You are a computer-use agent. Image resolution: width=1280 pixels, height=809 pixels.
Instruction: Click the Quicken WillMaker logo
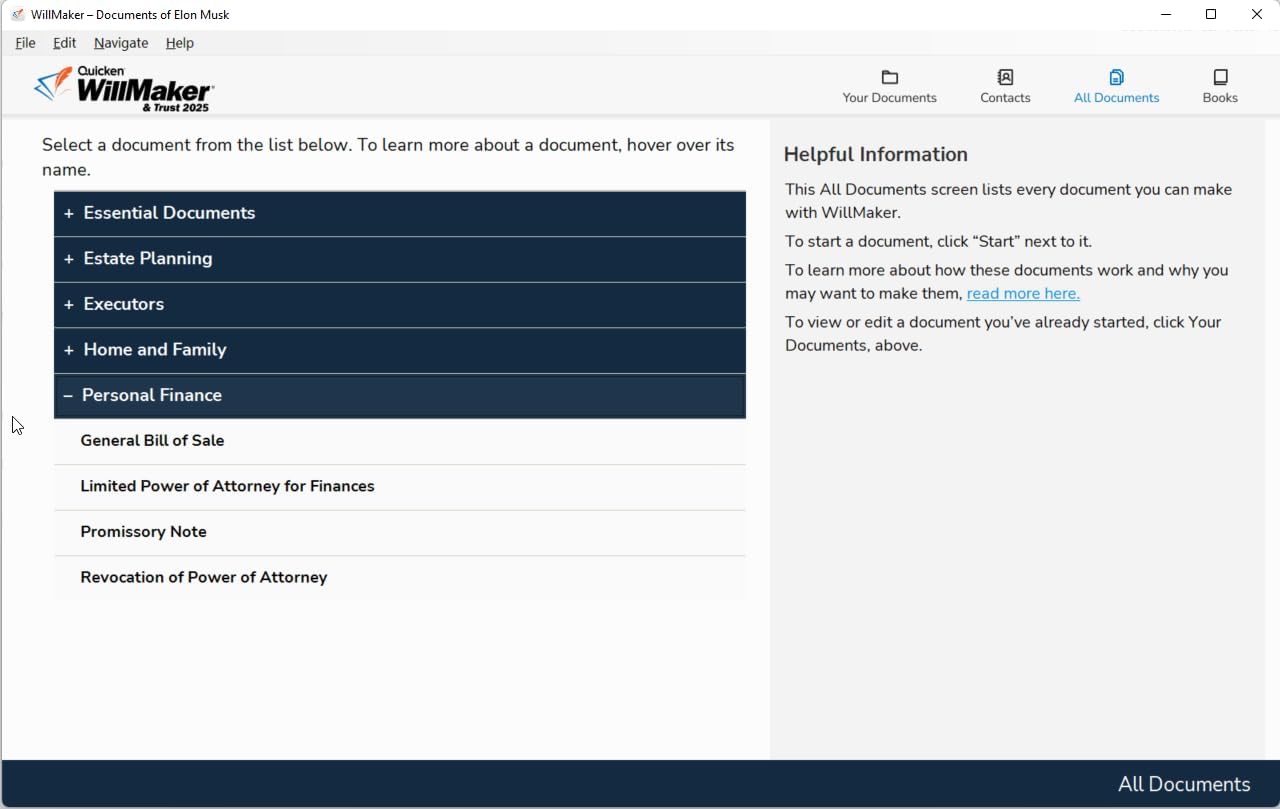tap(124, 88)
